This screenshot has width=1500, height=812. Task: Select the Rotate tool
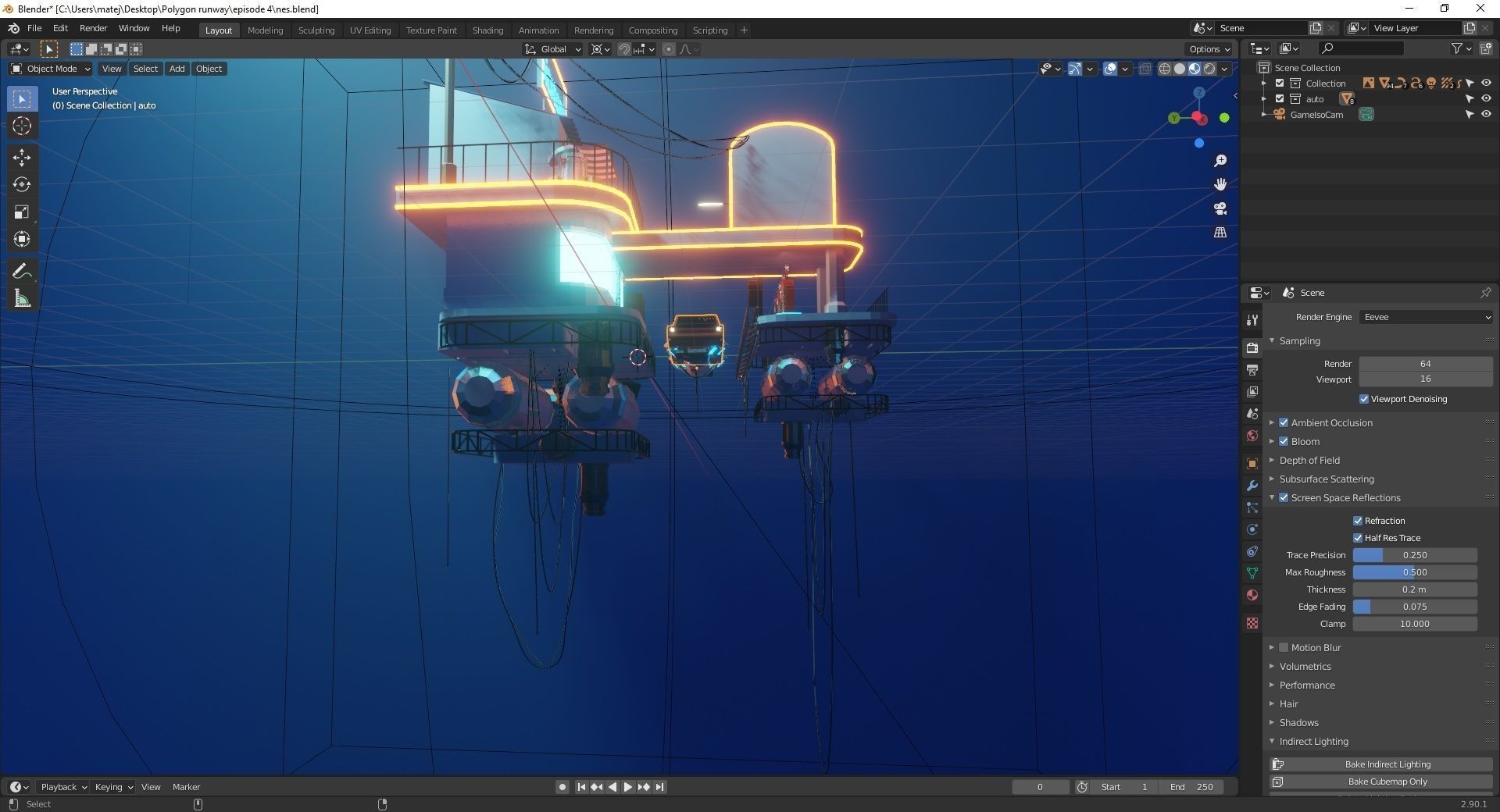[22, 185]
